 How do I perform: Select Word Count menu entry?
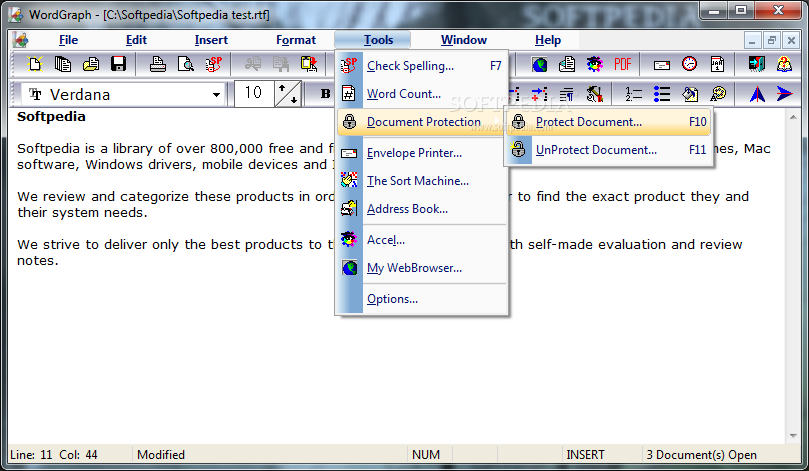(x=422, y=94)
